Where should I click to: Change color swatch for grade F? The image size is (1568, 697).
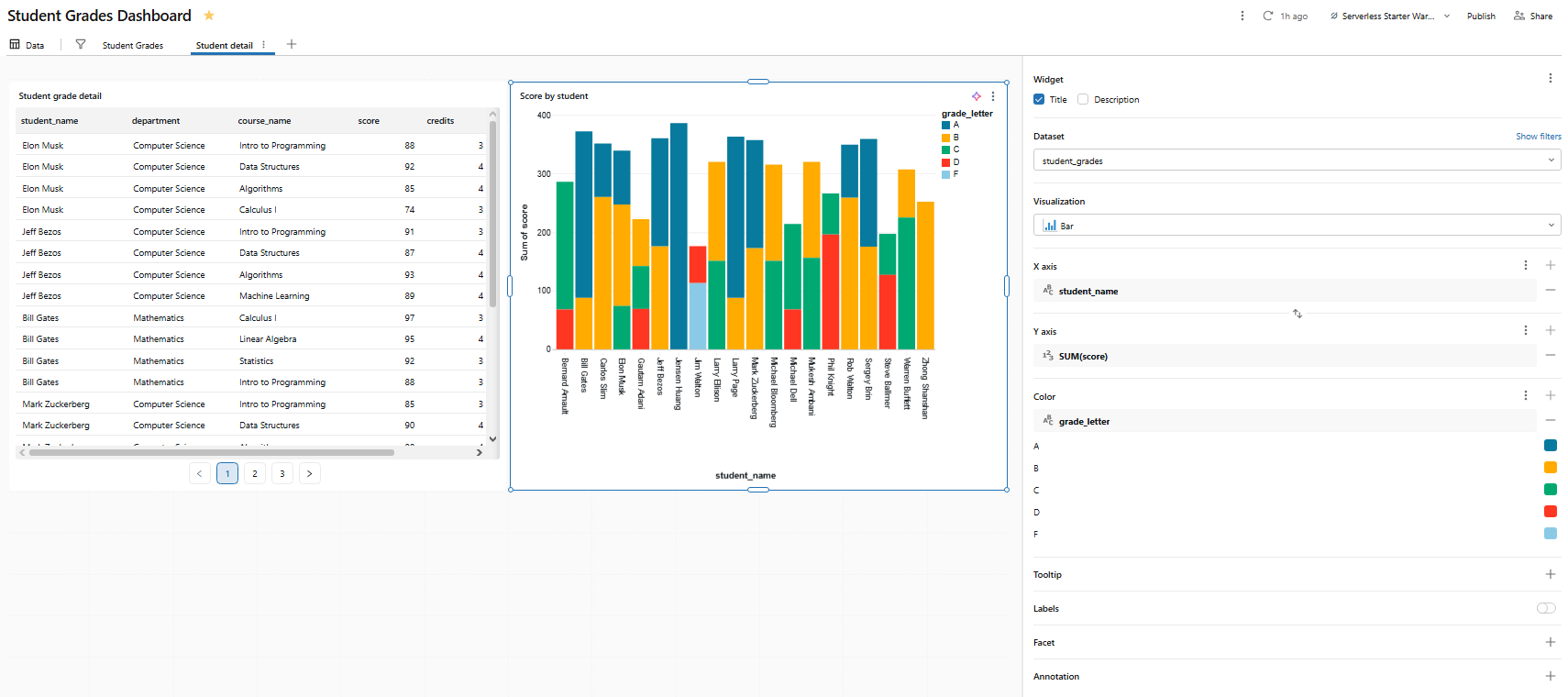1551,534
